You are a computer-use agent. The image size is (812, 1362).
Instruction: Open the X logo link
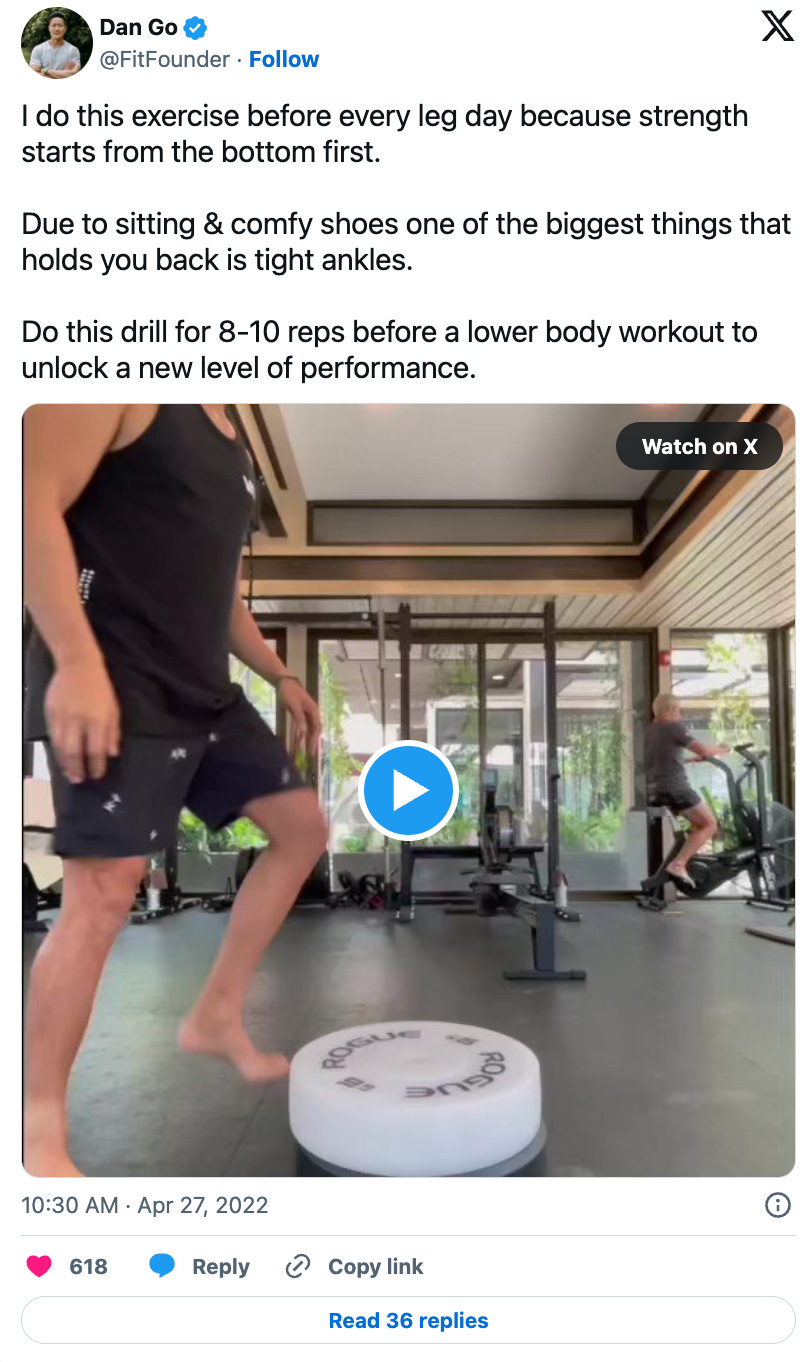click(777, 26)
